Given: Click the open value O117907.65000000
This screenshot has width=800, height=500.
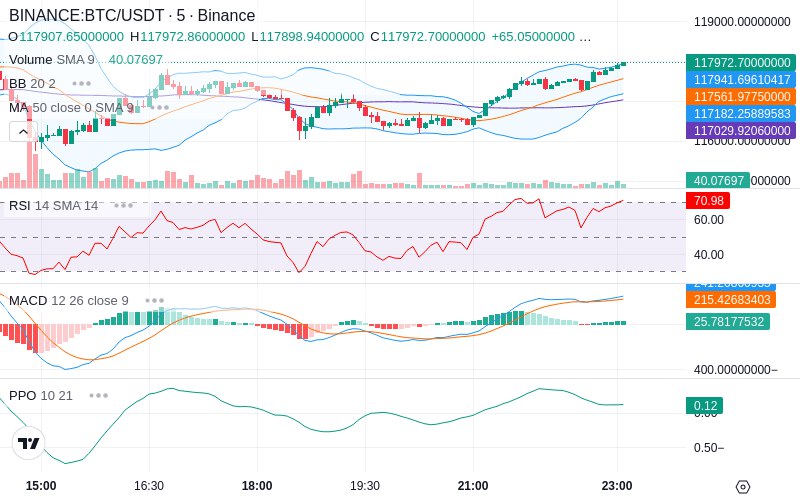Looking at the screenshot, I should [66, 37].
